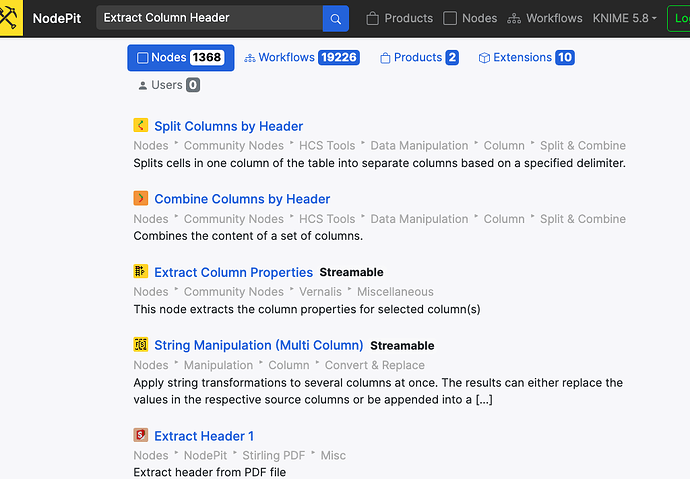Click the Split Columns by Header node icon
Image resolution: width=690 pixels, height=479 pixels.
141,125
